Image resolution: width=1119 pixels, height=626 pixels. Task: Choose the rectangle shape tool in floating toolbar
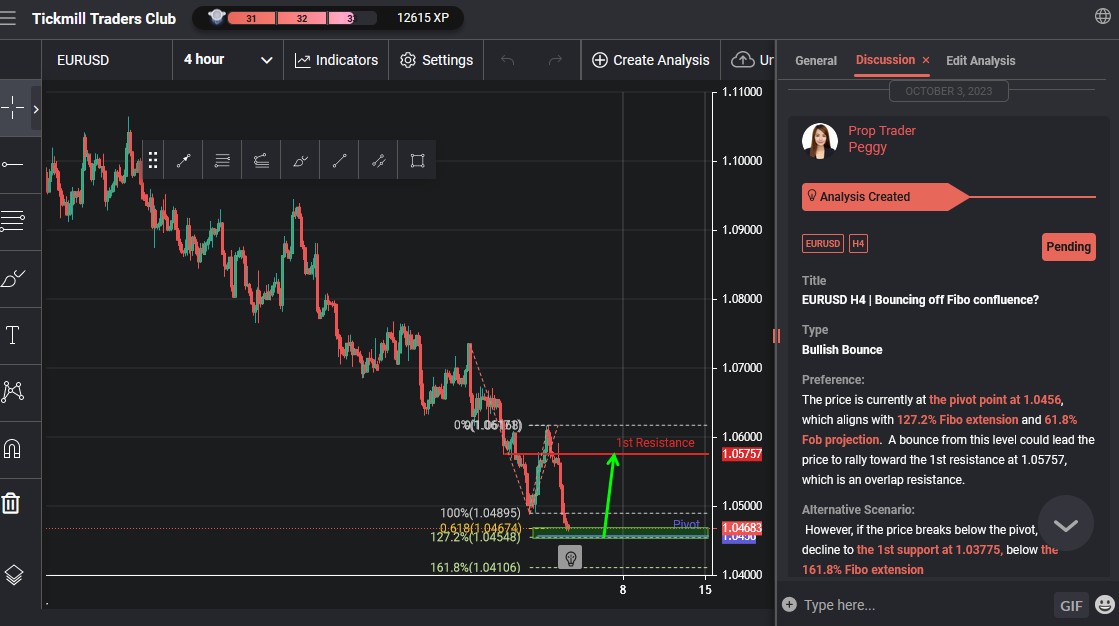417,160
